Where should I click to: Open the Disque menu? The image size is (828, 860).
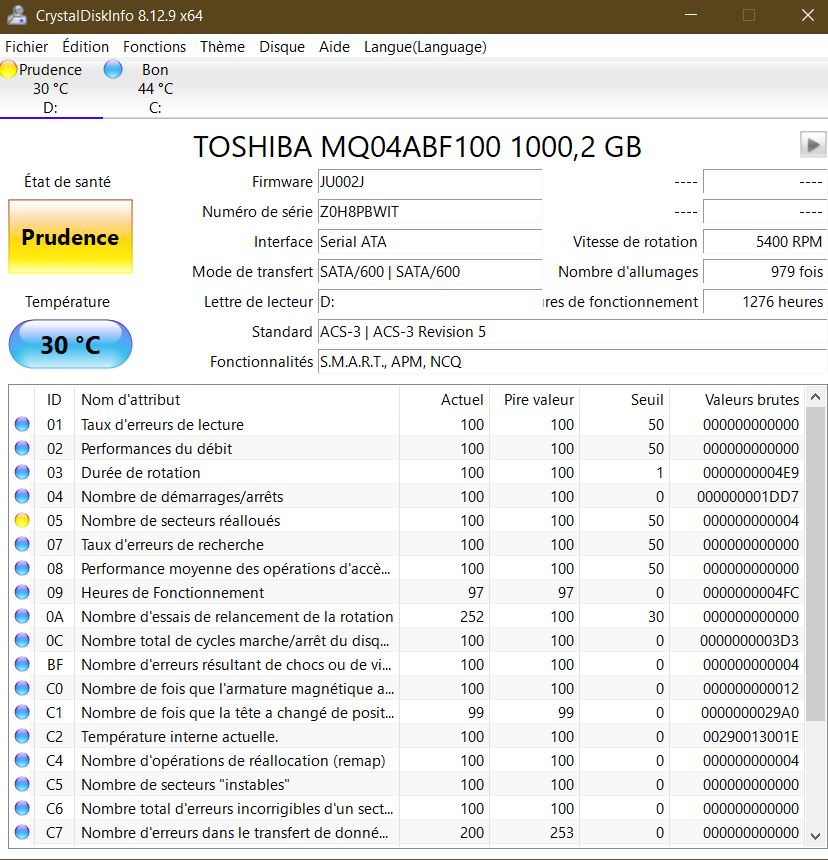pyautogui.click(x=282, y=47)
